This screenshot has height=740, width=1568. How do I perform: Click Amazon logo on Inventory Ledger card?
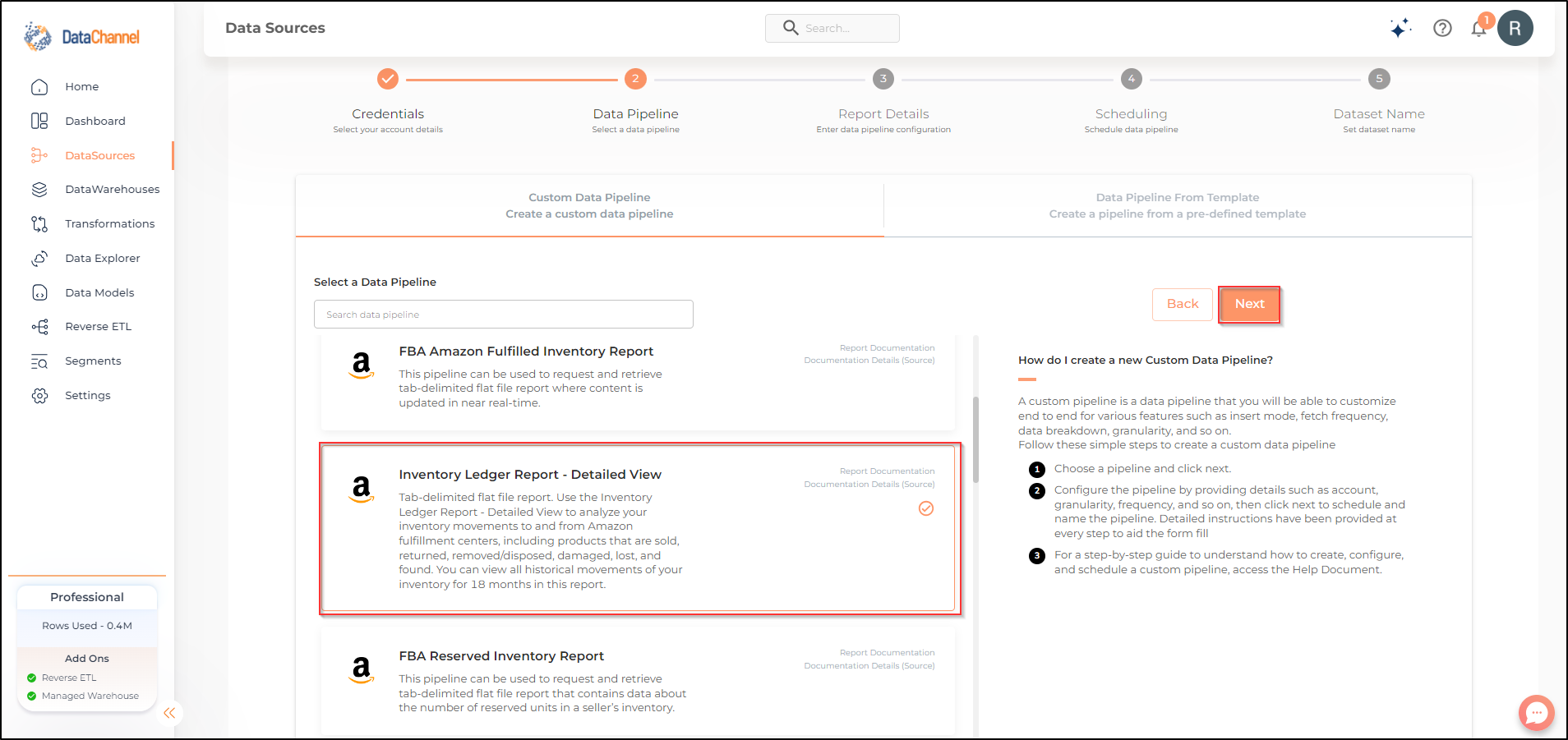tap(362, 489)
